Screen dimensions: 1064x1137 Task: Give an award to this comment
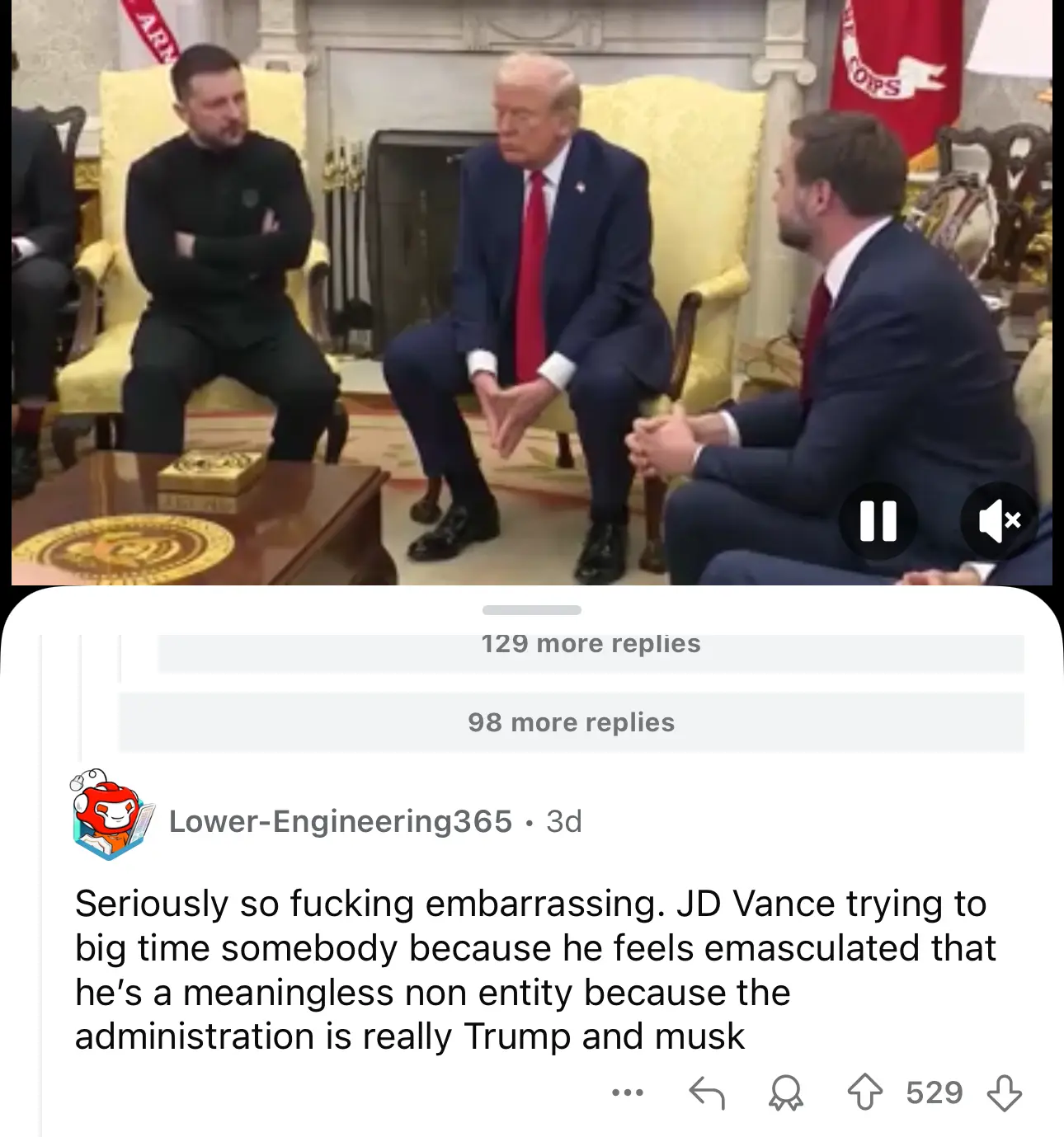coord(785,1093)
